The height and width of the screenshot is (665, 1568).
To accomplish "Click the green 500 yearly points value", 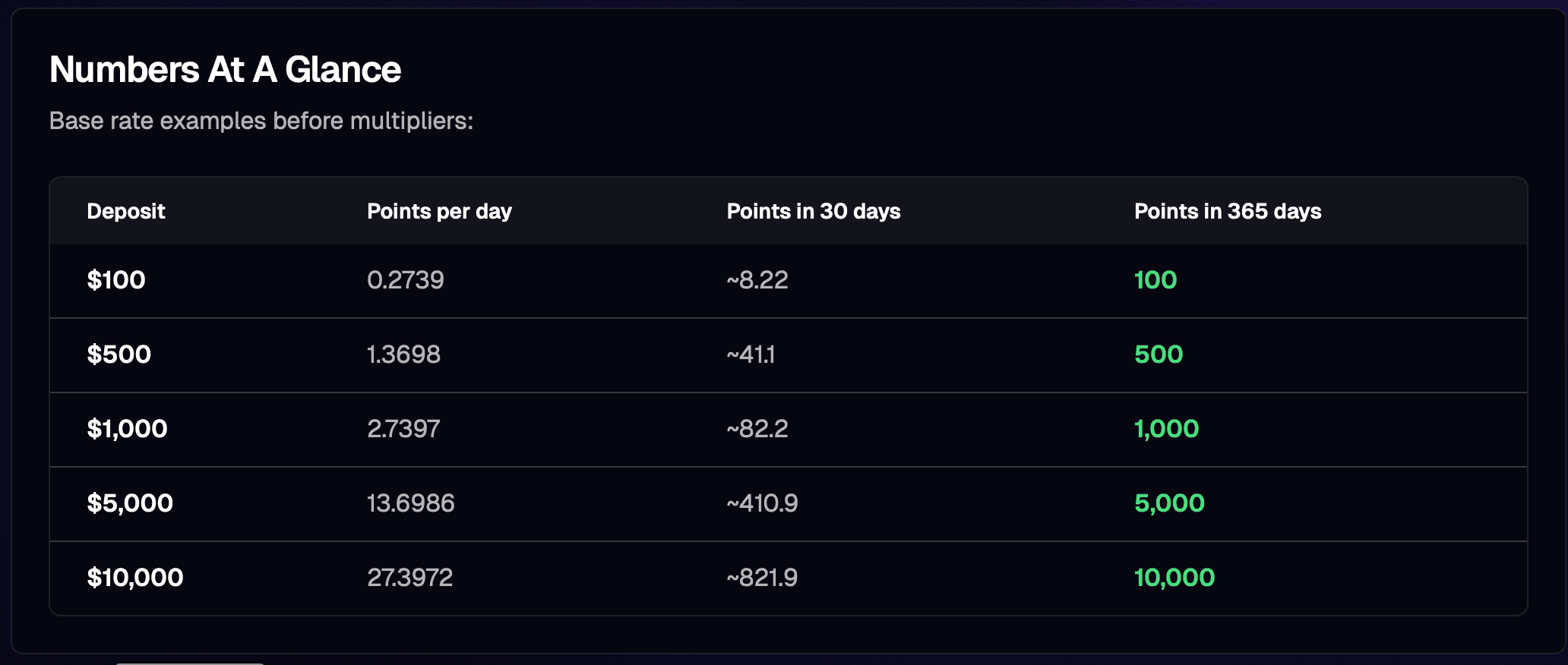I will 1158,355.
